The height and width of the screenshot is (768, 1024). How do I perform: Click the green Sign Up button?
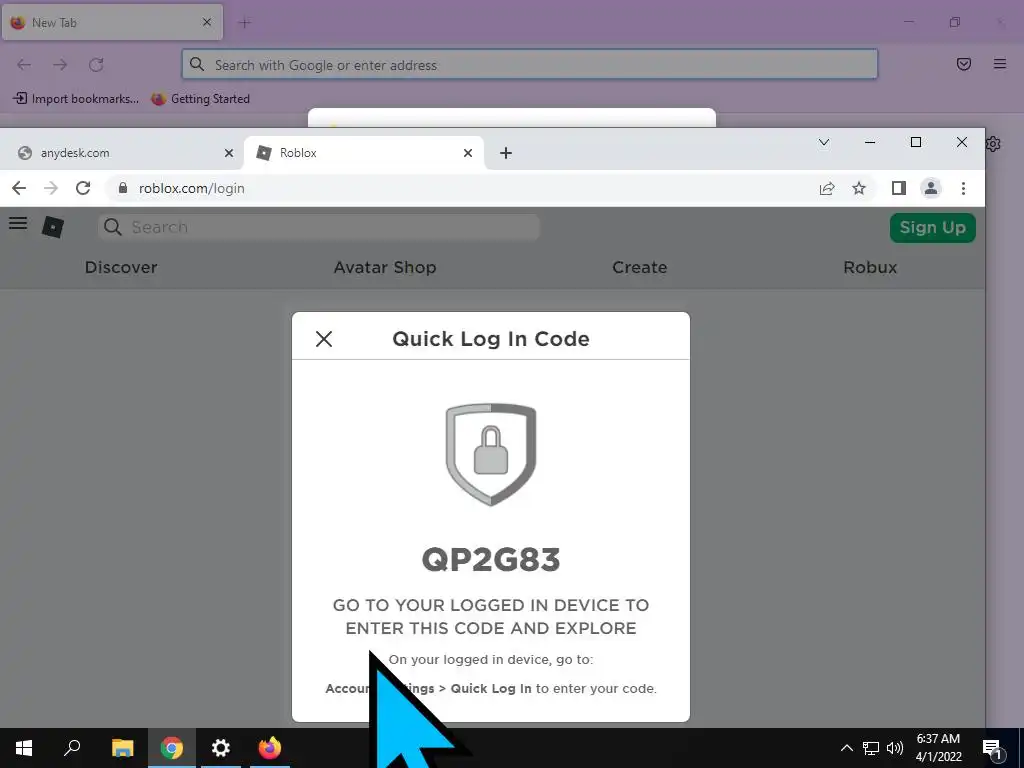pyautogui.click(x=933, y=227)
